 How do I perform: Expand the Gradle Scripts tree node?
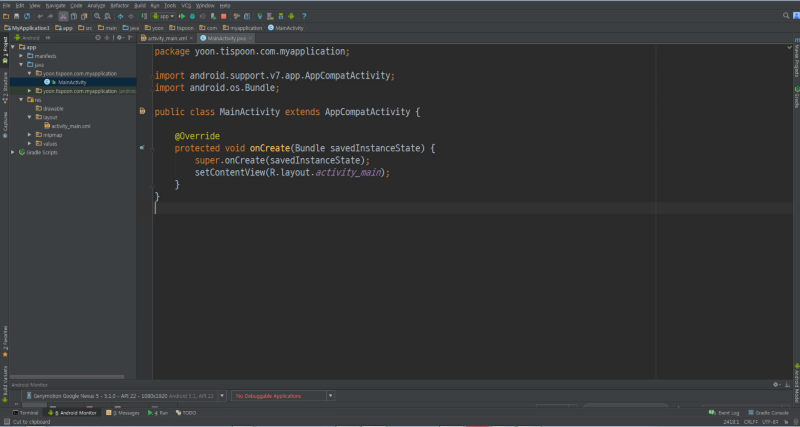pyautogui.click(x=13, y=152)
